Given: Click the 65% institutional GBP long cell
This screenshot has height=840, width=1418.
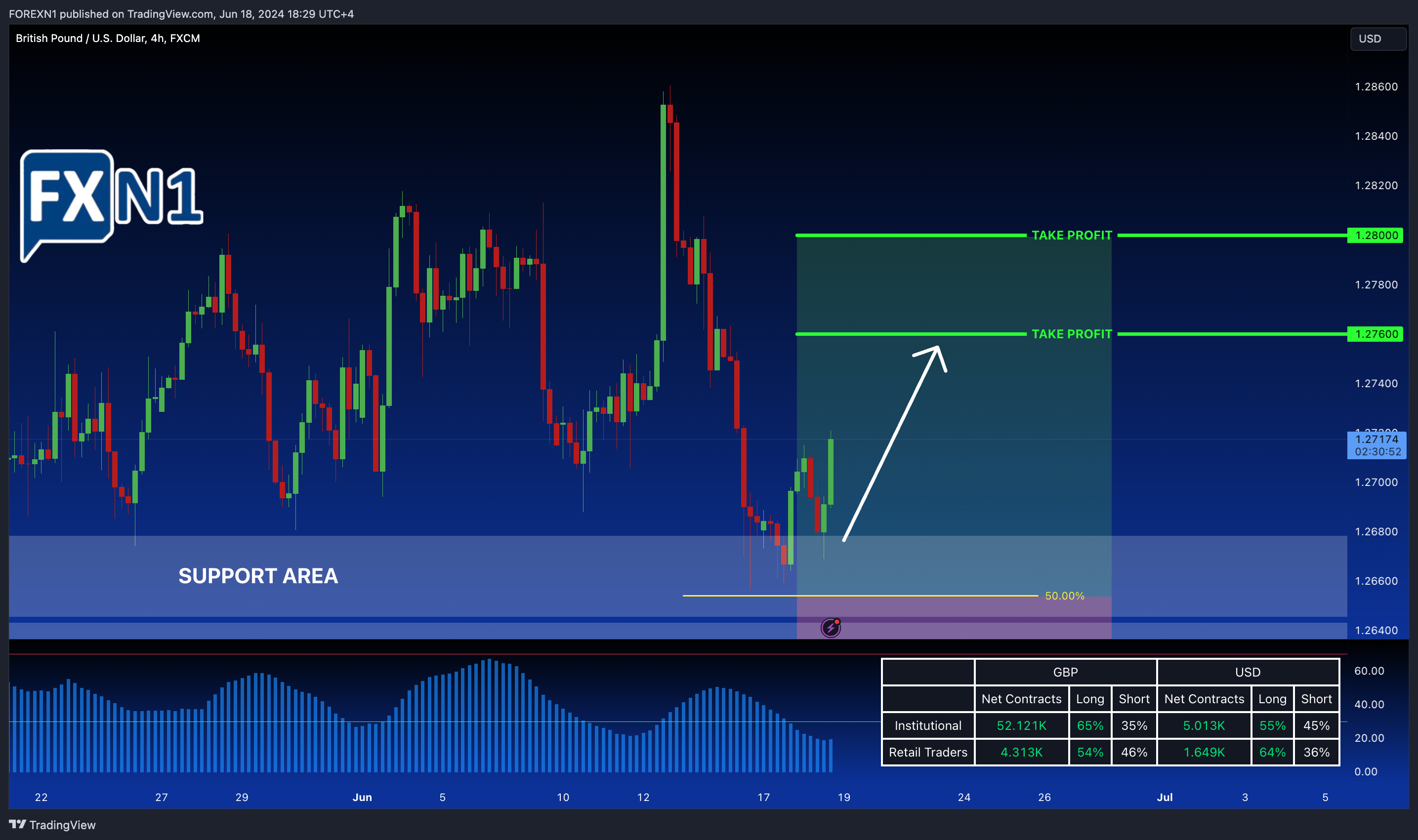Looking at the screenshot, I should (x=1090, y=725).
